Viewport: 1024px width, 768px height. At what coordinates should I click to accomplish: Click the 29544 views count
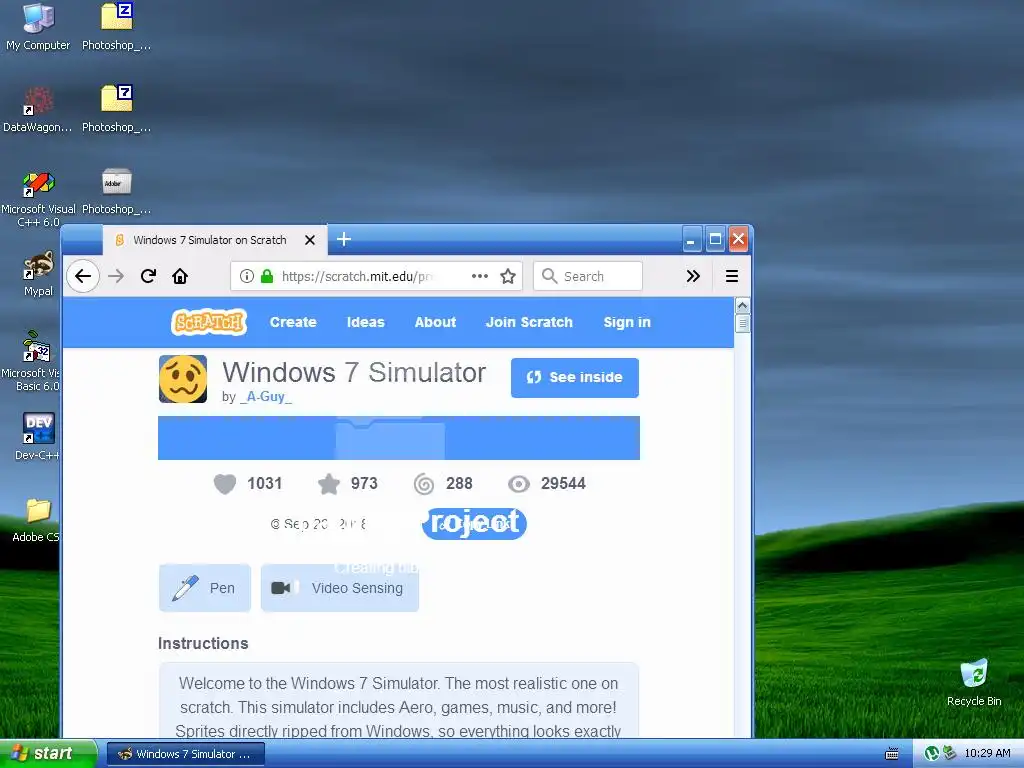coord(563,483)
